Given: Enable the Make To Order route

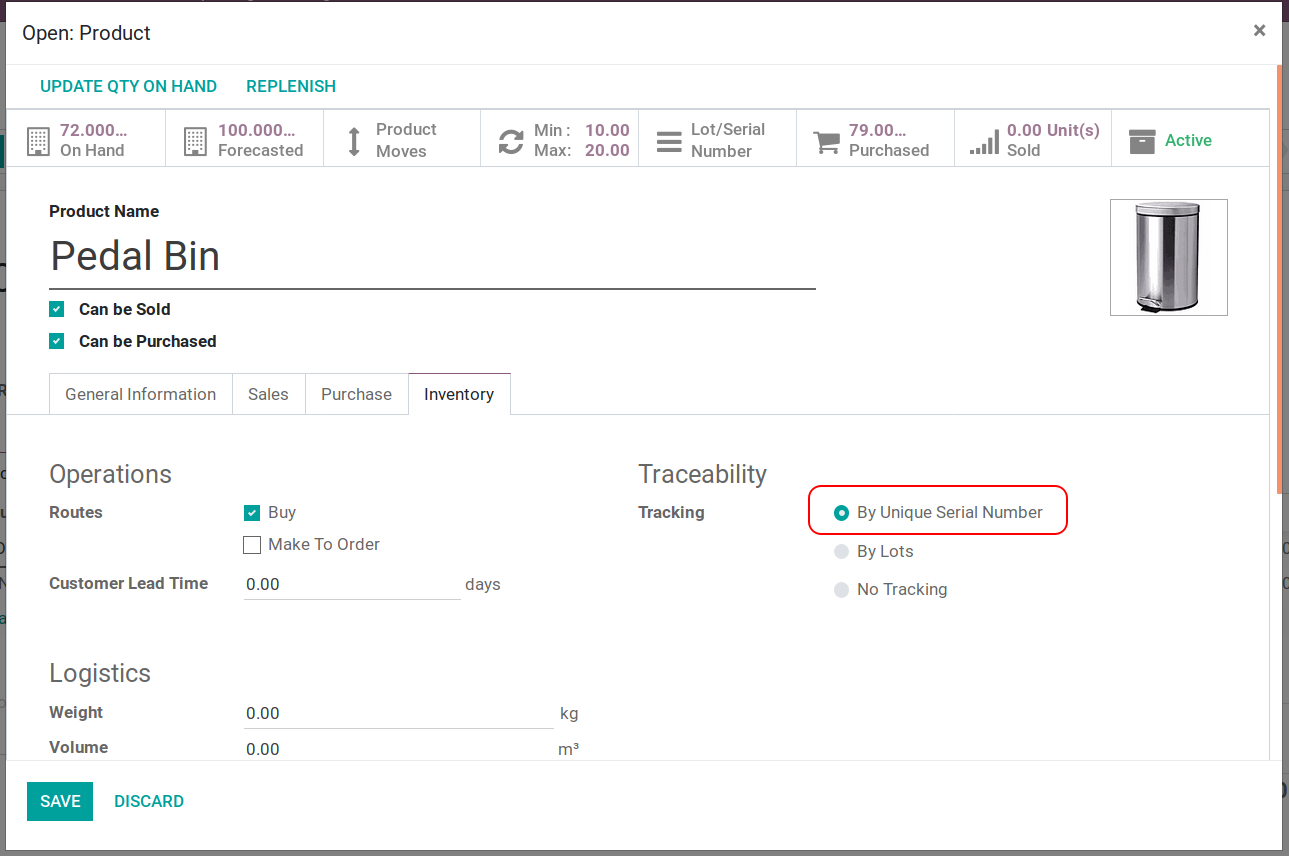Looking at the screenshot, I should pos(252,545).
